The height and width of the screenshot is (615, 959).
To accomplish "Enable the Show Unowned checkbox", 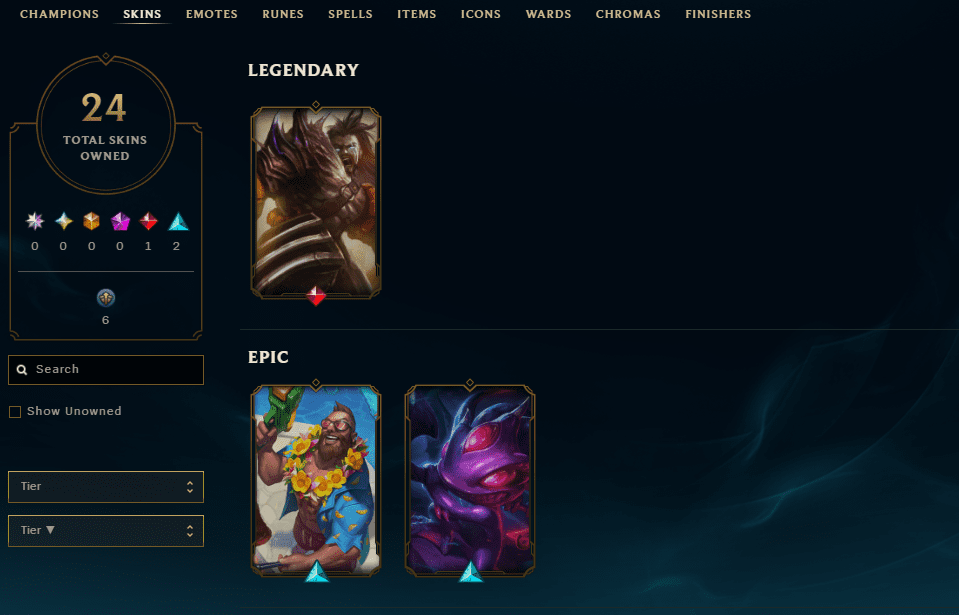I will pyautogui.click(x=15, y=412).
